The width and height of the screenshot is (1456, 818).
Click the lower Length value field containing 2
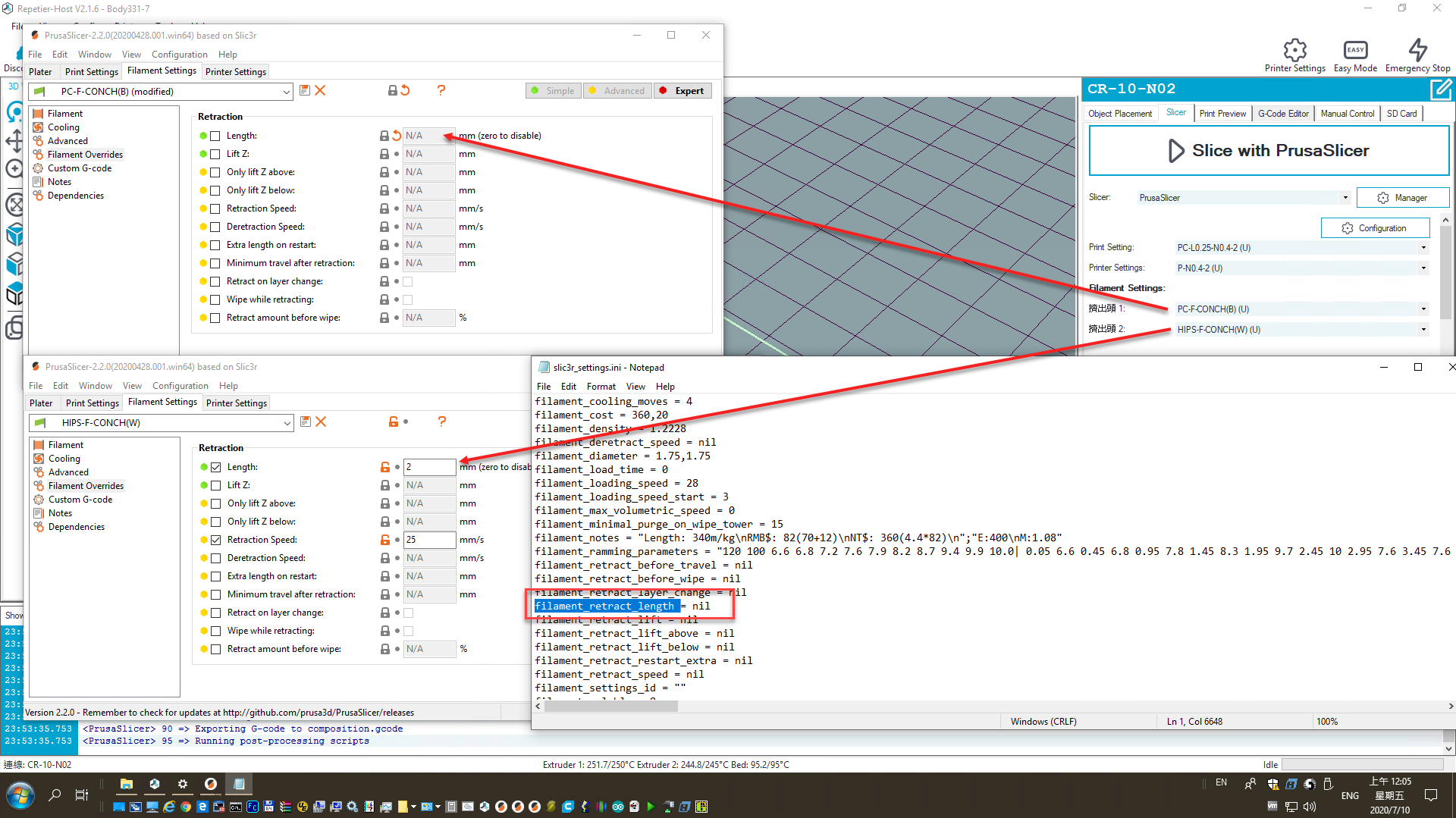point(429,467)
